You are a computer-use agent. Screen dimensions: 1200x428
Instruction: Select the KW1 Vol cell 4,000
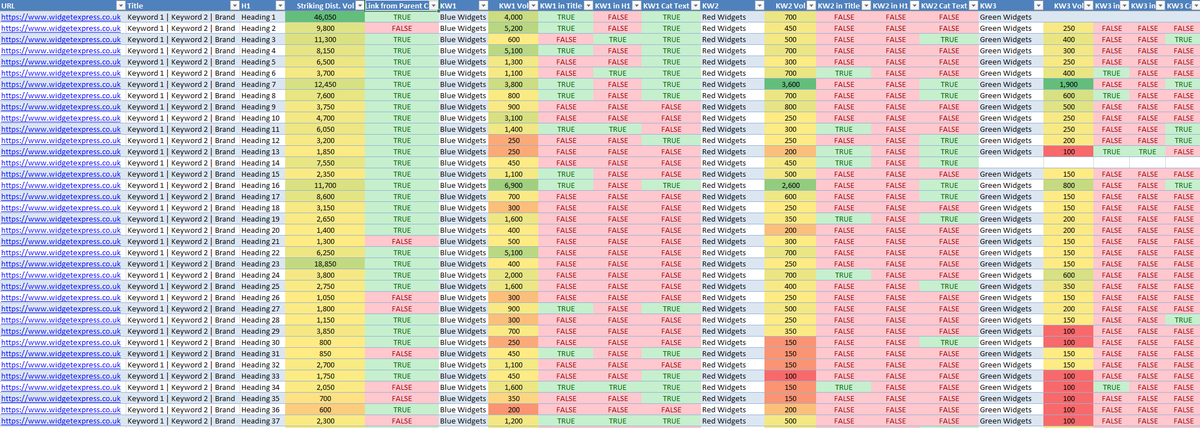click(513, 18)
